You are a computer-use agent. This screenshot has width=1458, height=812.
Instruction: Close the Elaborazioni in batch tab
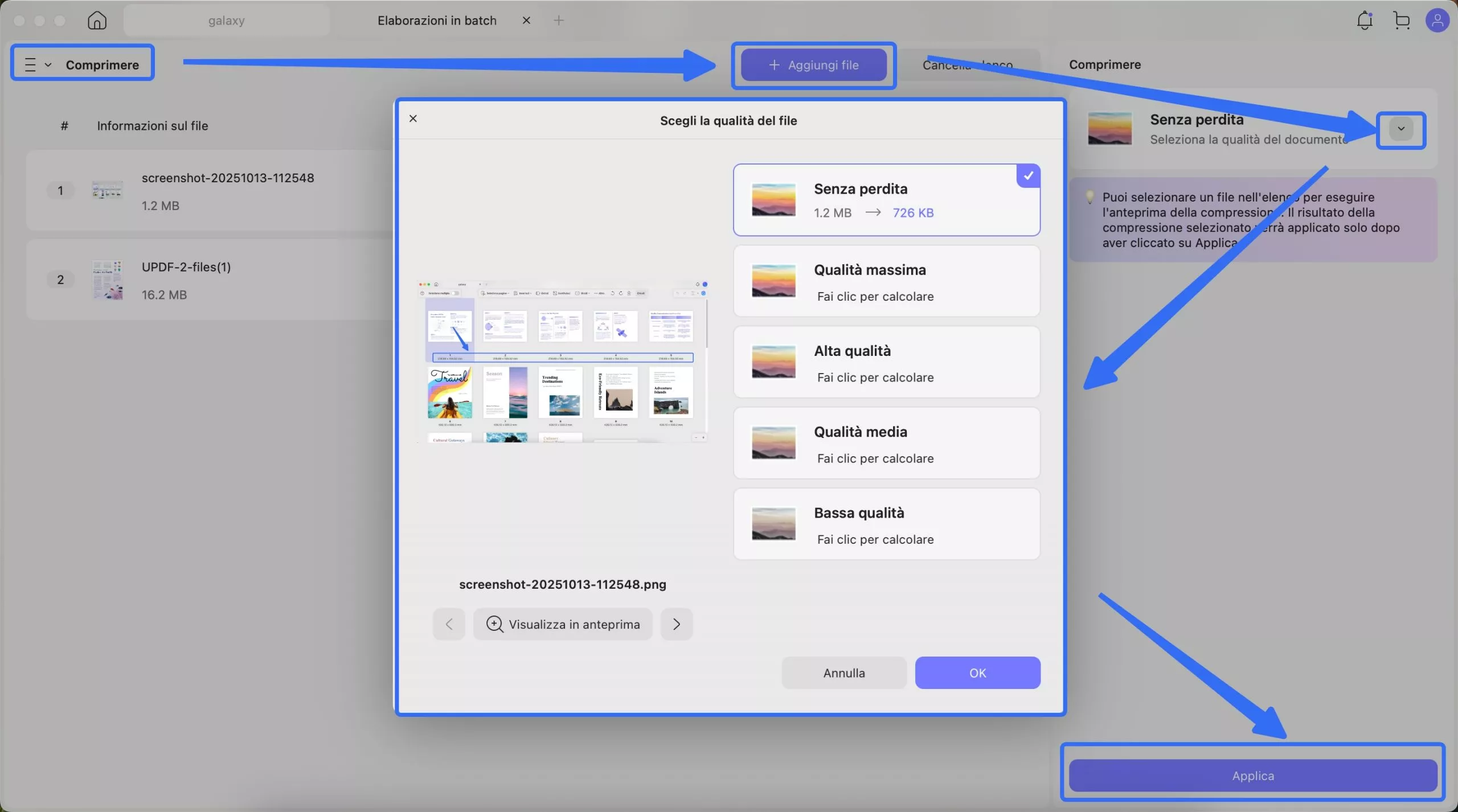click(526, 20)
